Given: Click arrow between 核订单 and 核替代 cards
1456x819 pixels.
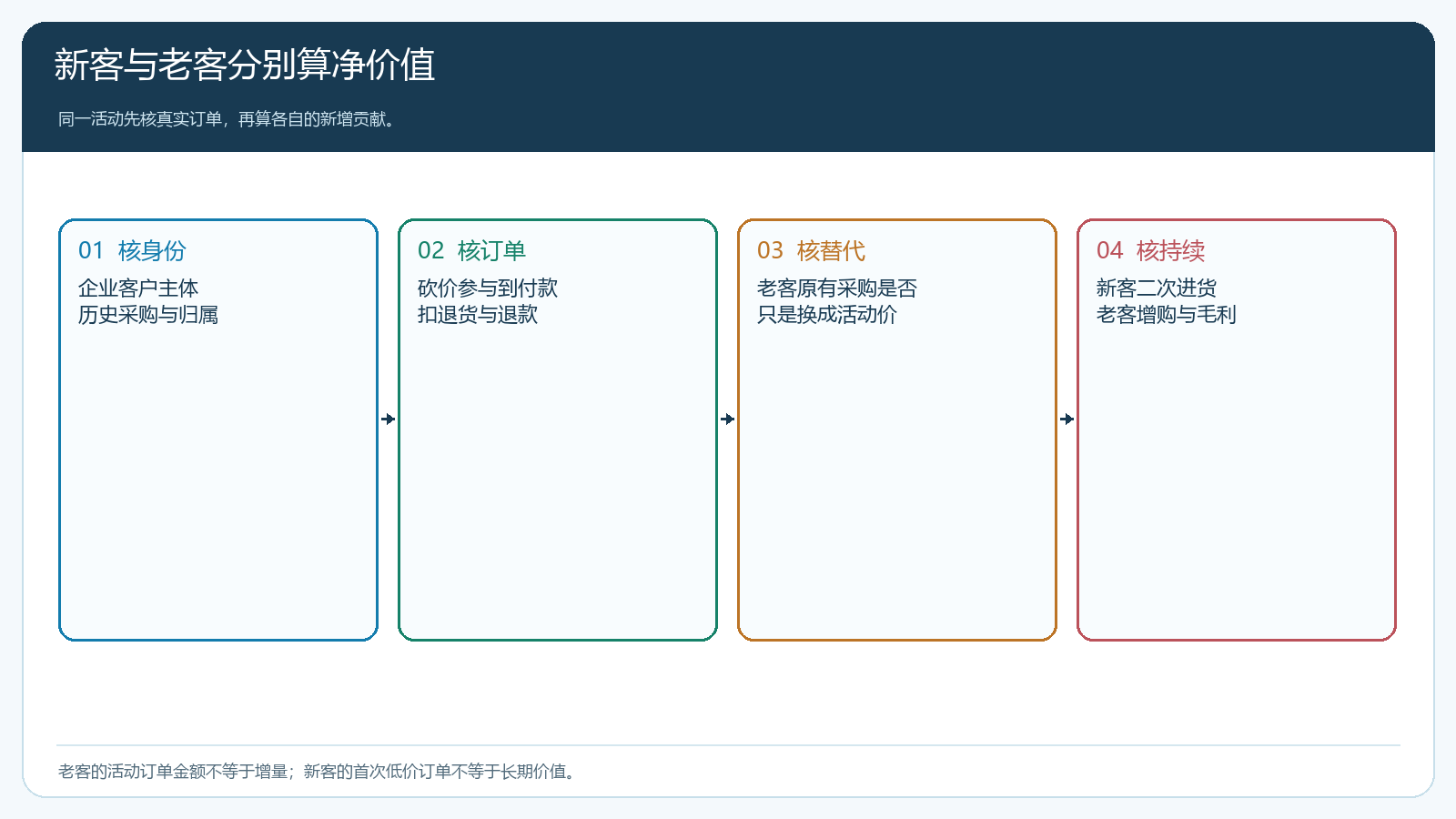Looking at the screenshot, I should pyautogui.click(x=728, y=420).
